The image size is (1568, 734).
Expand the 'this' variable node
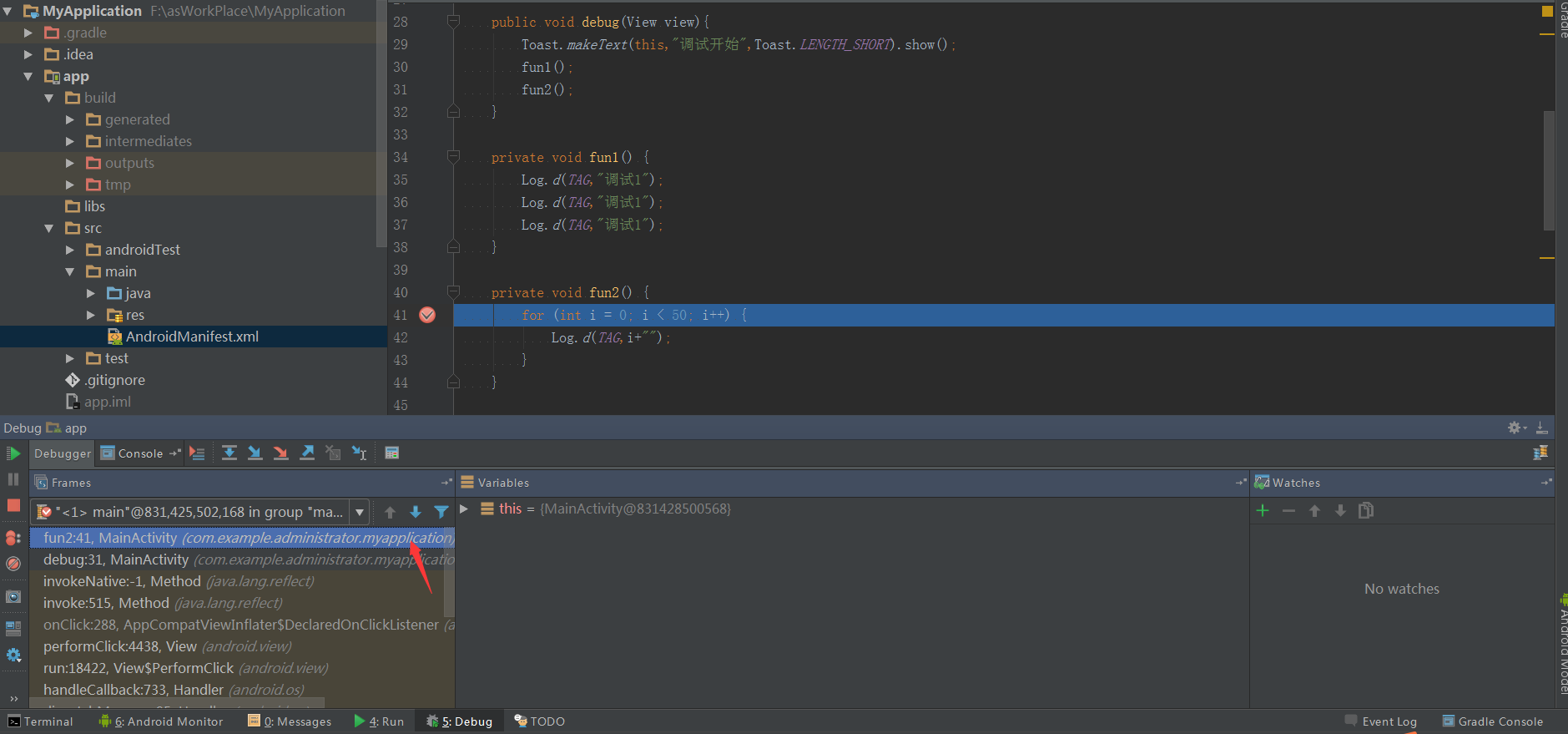(x=464, y=509)
